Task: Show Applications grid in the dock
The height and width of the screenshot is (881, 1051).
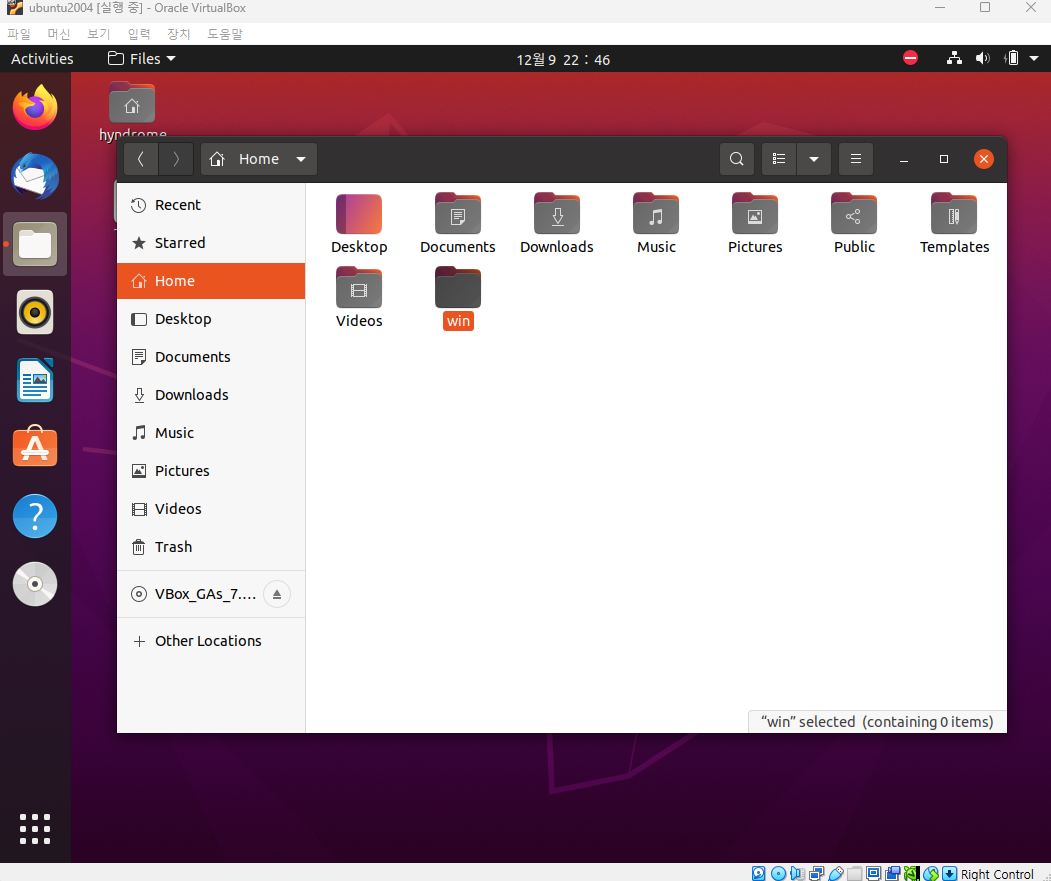Action: 35,829
